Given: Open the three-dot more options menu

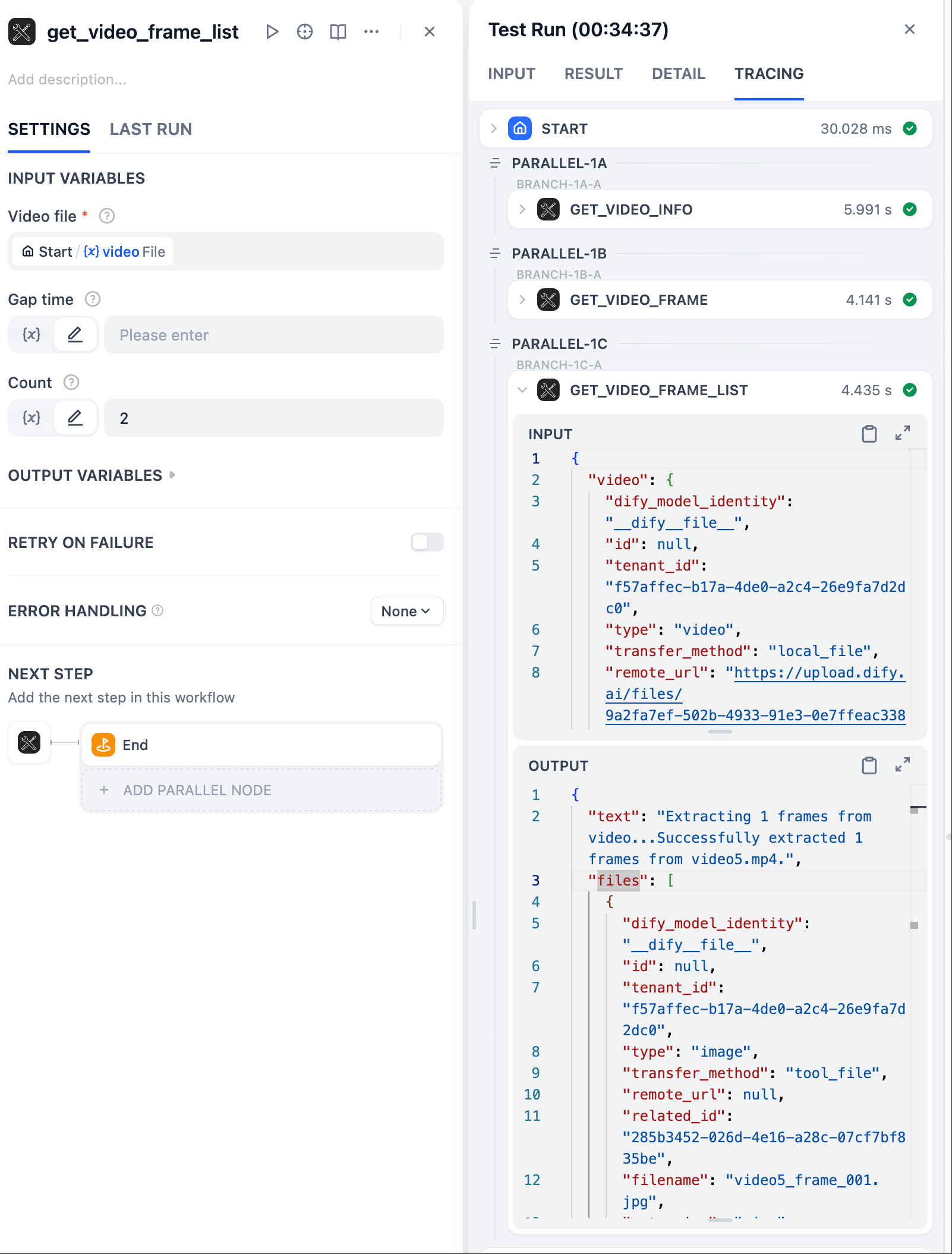Looking at the screenshot, I should pyautogui.click(x=371, y=31).
